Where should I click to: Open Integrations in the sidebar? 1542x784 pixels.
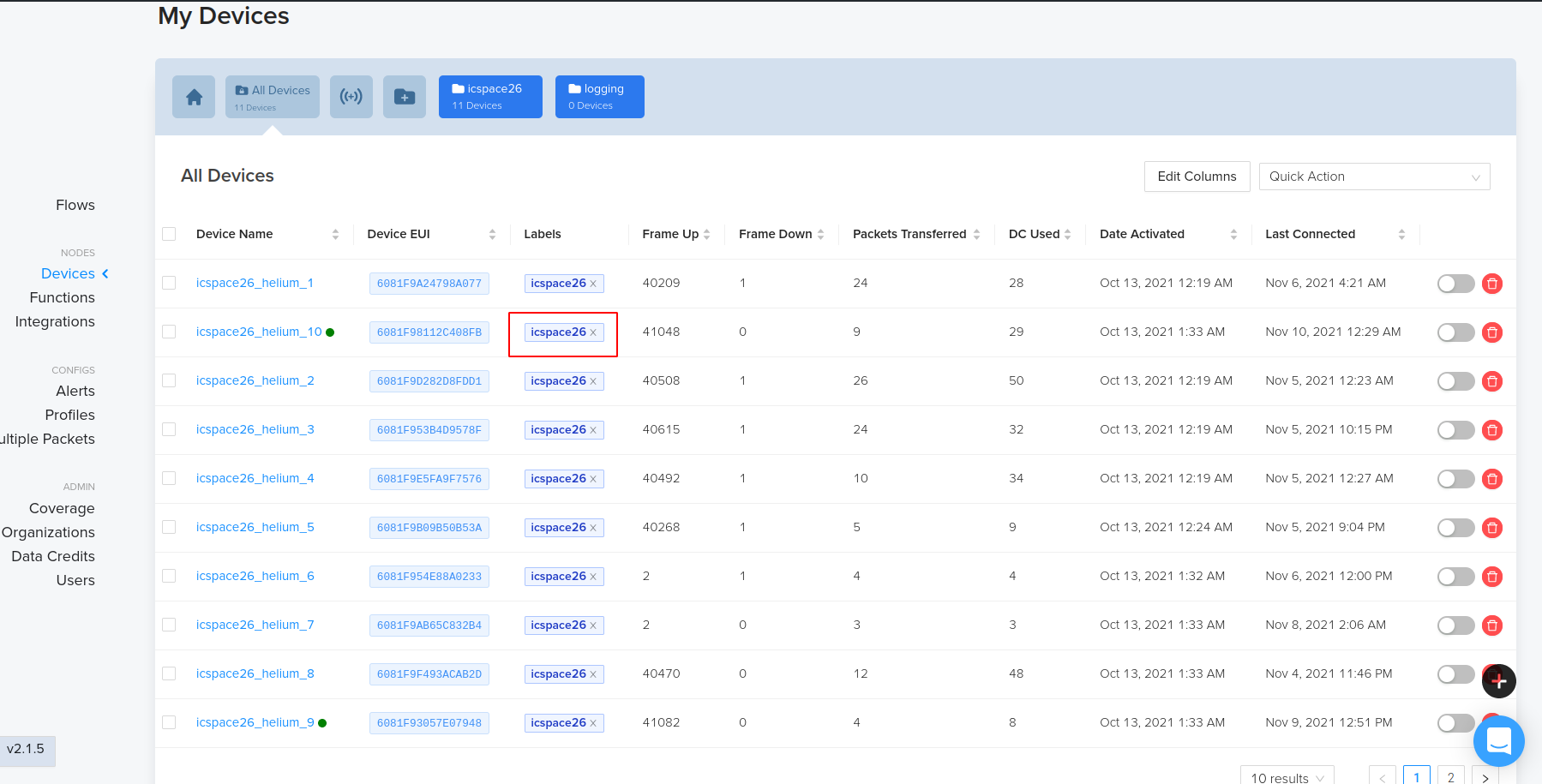click(x=55, y=321)
